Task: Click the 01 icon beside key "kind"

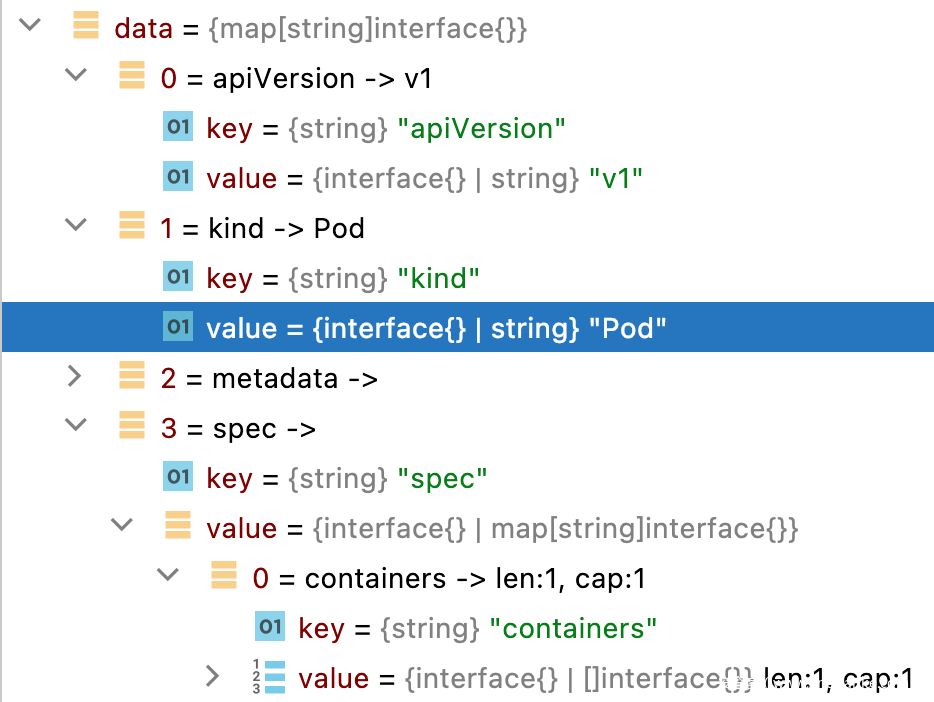Action: point(178,278)
